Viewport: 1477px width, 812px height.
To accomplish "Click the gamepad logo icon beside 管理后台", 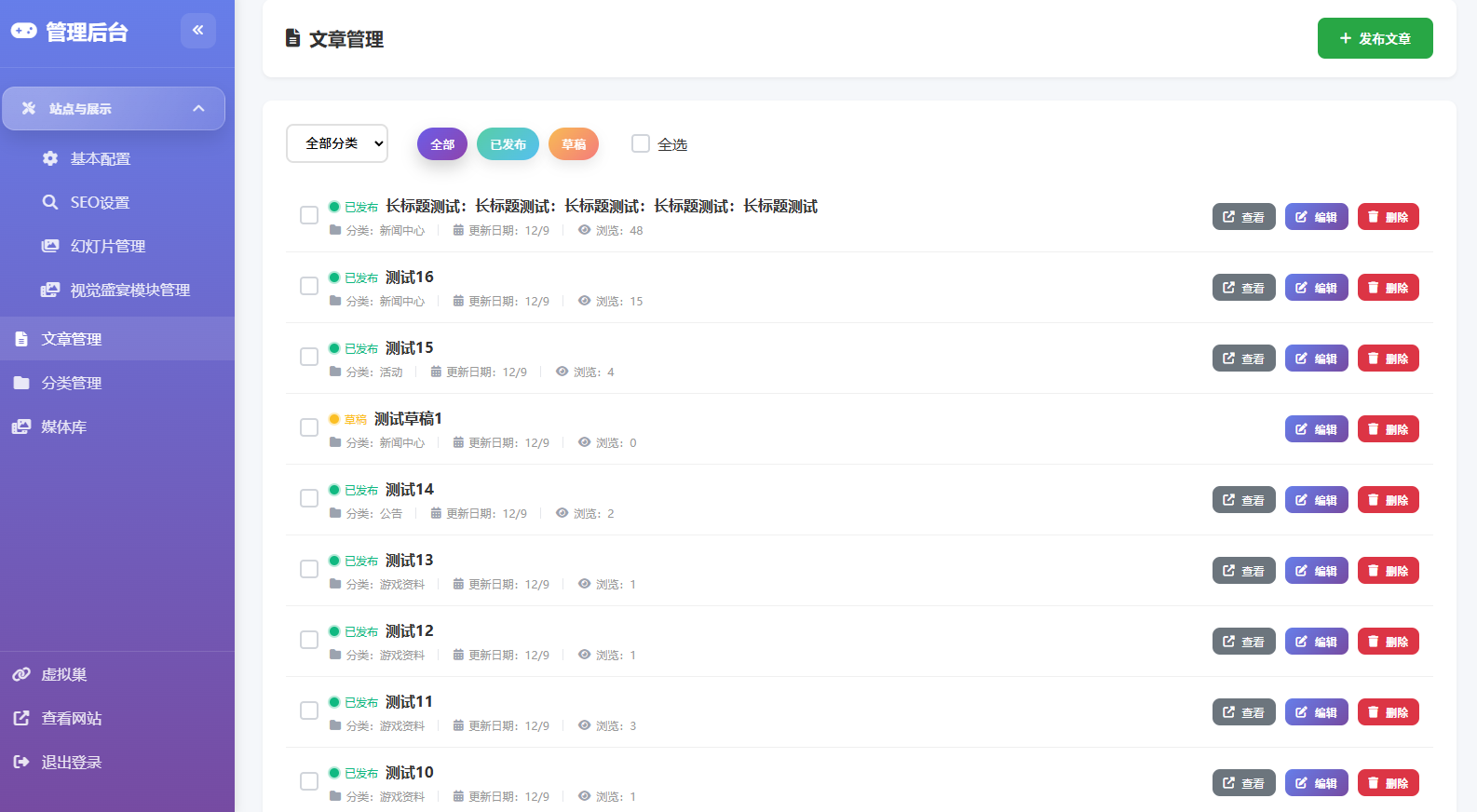I will pos(23,31).
